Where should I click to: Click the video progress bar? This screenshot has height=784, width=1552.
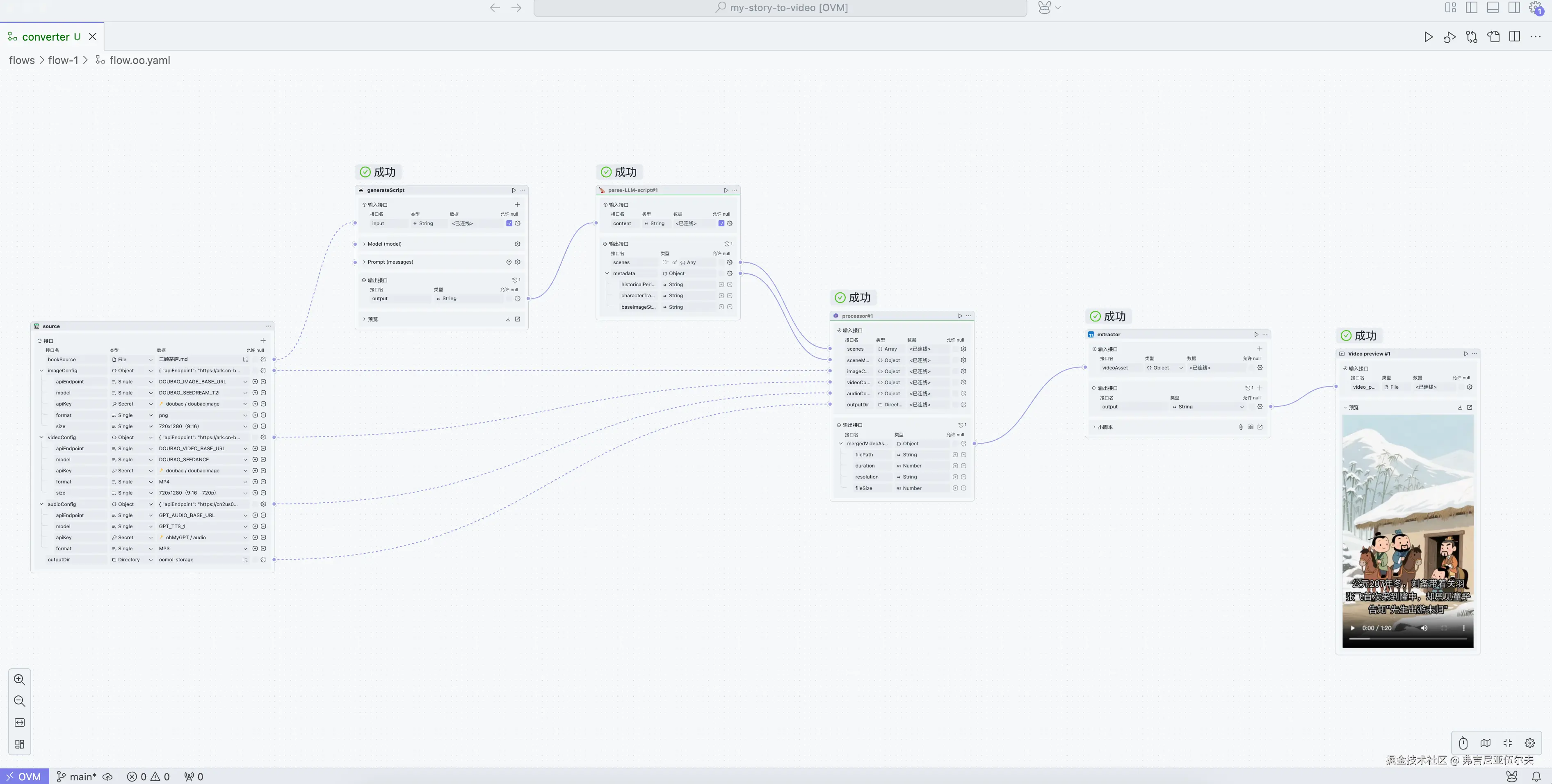click(1407, 638)
